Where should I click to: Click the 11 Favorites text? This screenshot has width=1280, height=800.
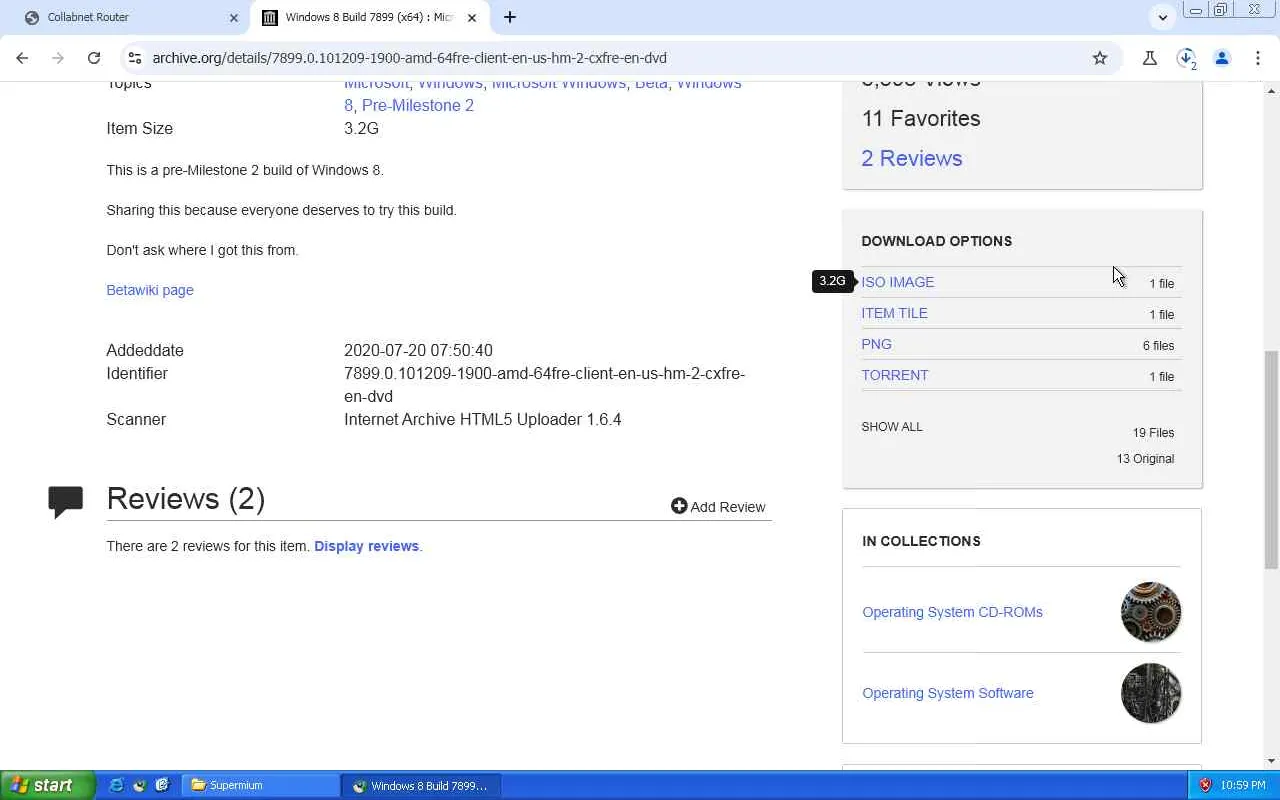click(921, 118)
